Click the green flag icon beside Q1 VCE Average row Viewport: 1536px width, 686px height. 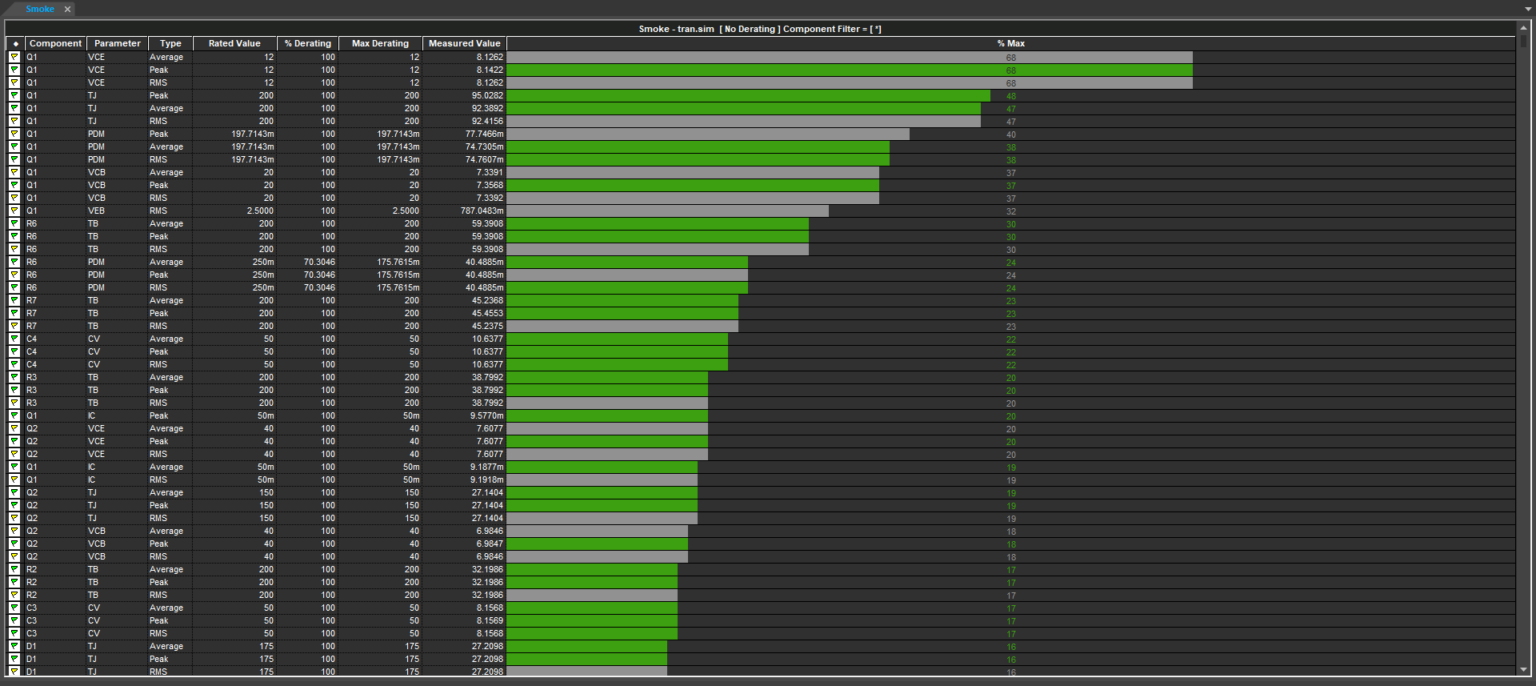click(x=15, y=56)
